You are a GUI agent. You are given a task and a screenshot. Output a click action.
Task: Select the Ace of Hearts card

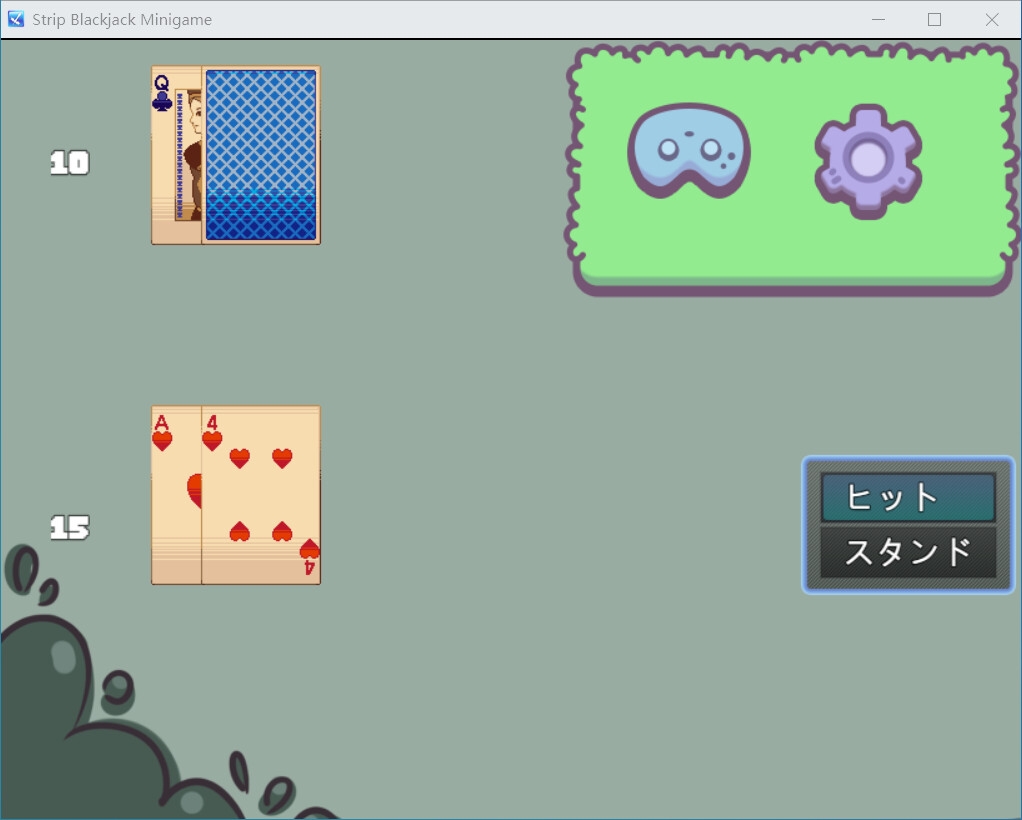point(175,495)
